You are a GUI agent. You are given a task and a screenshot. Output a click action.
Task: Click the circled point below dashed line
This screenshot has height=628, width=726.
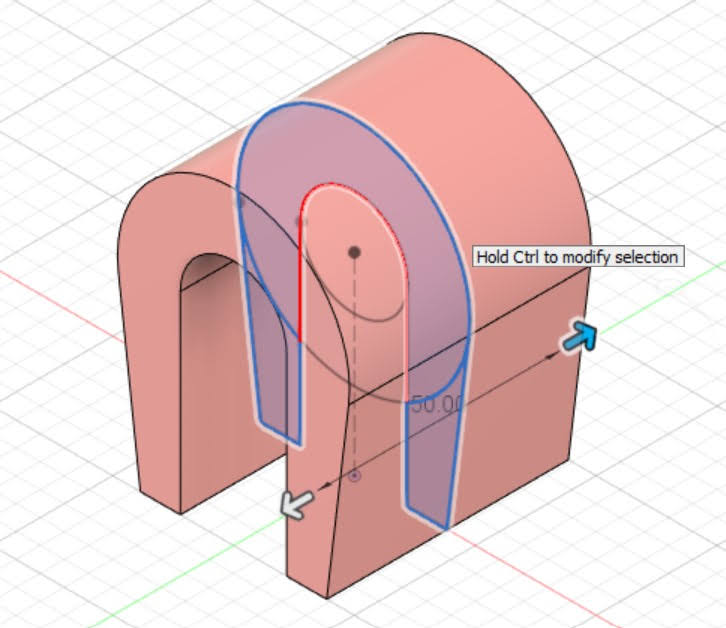pyautogui.click(x=354, y=476)
